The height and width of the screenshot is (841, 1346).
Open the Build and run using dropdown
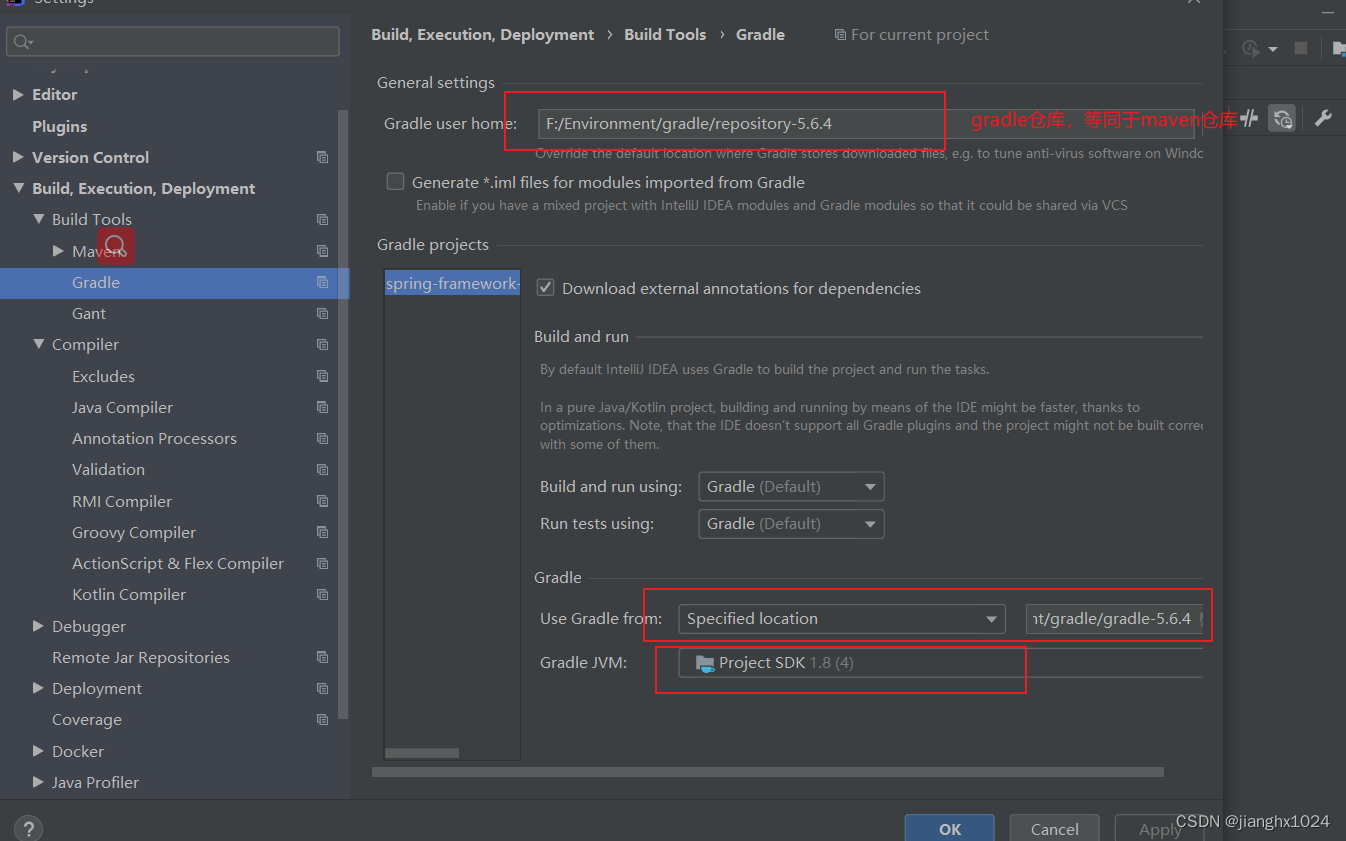click(x=791, y=487)
